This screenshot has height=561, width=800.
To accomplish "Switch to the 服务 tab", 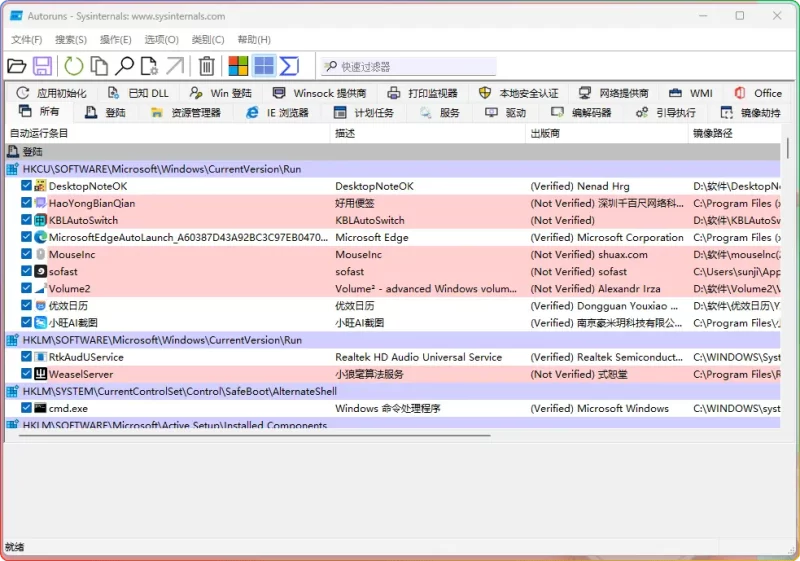I will click(440, 113).
